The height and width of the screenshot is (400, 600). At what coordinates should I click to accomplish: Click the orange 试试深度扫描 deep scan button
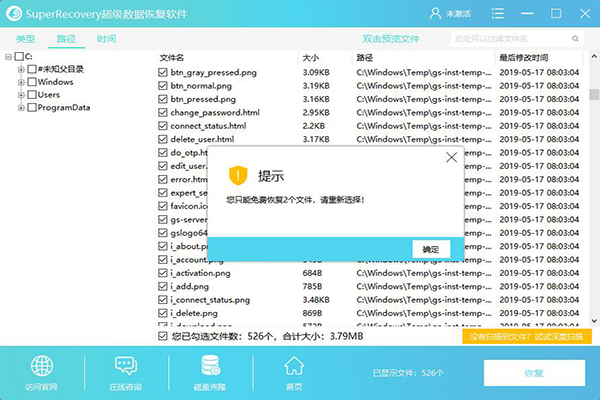tap(527, 337)
